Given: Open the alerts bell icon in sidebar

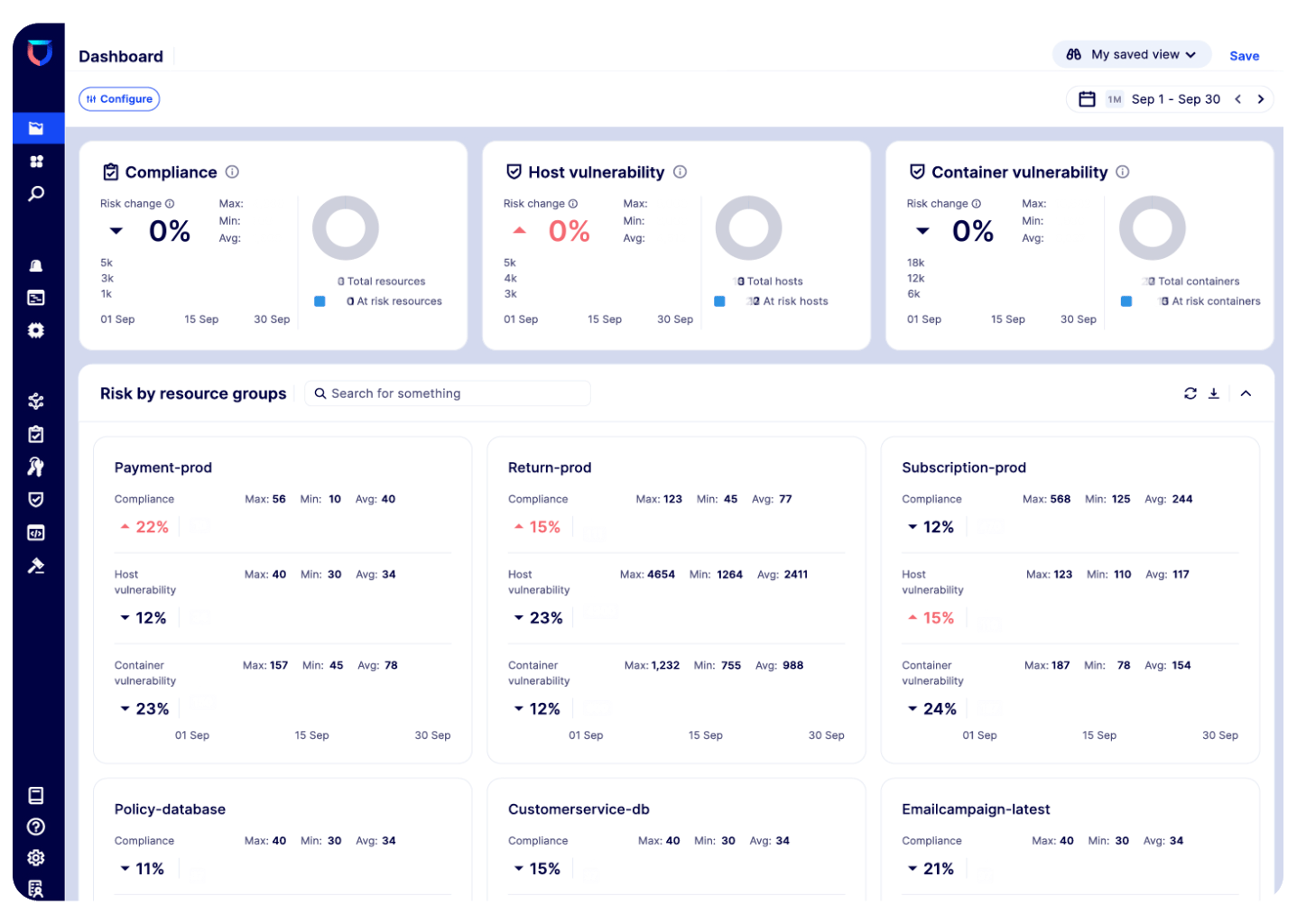Looking at the screenshot, I should tap(36, 265).
